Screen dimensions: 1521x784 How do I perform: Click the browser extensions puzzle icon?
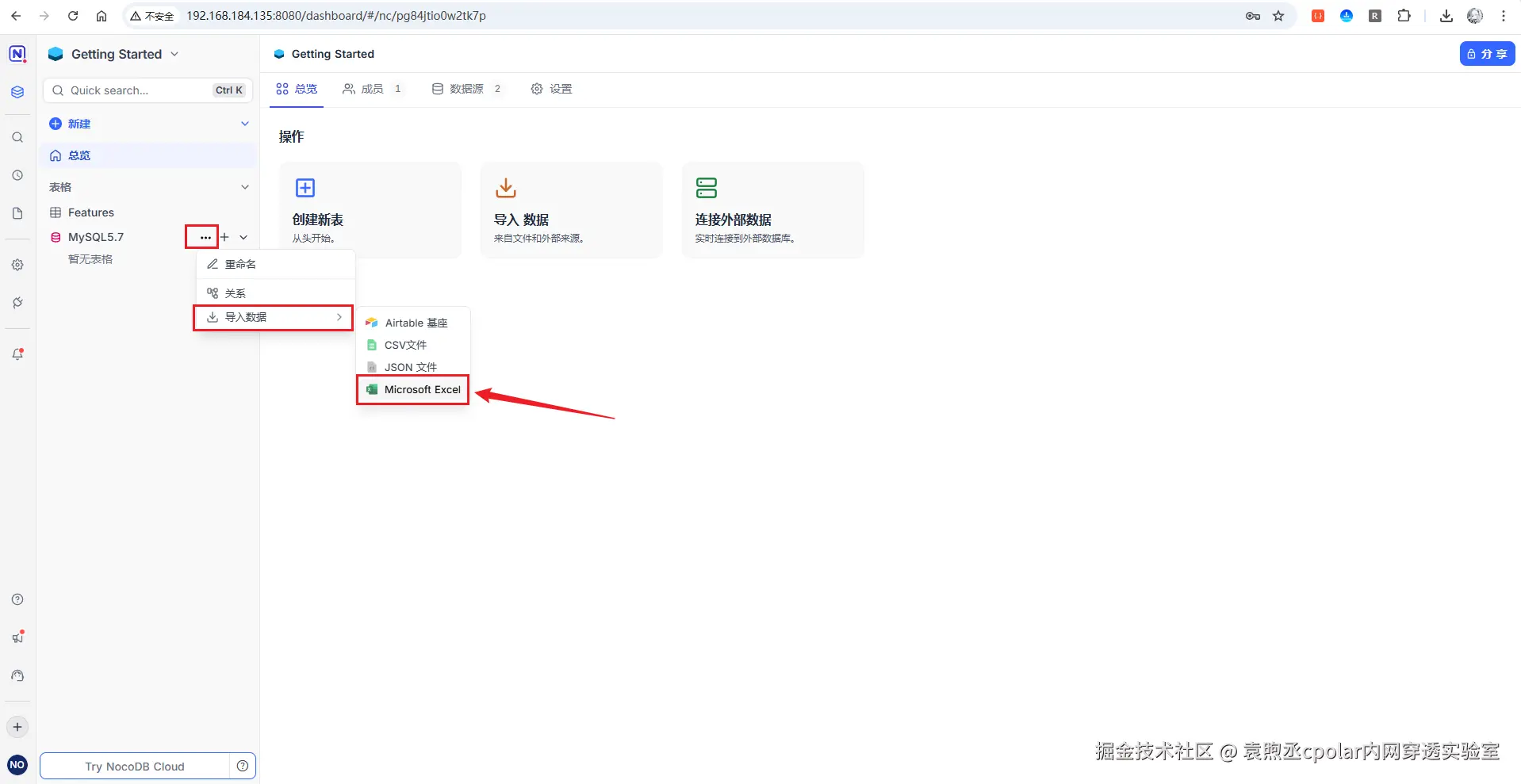[1404, 16]
